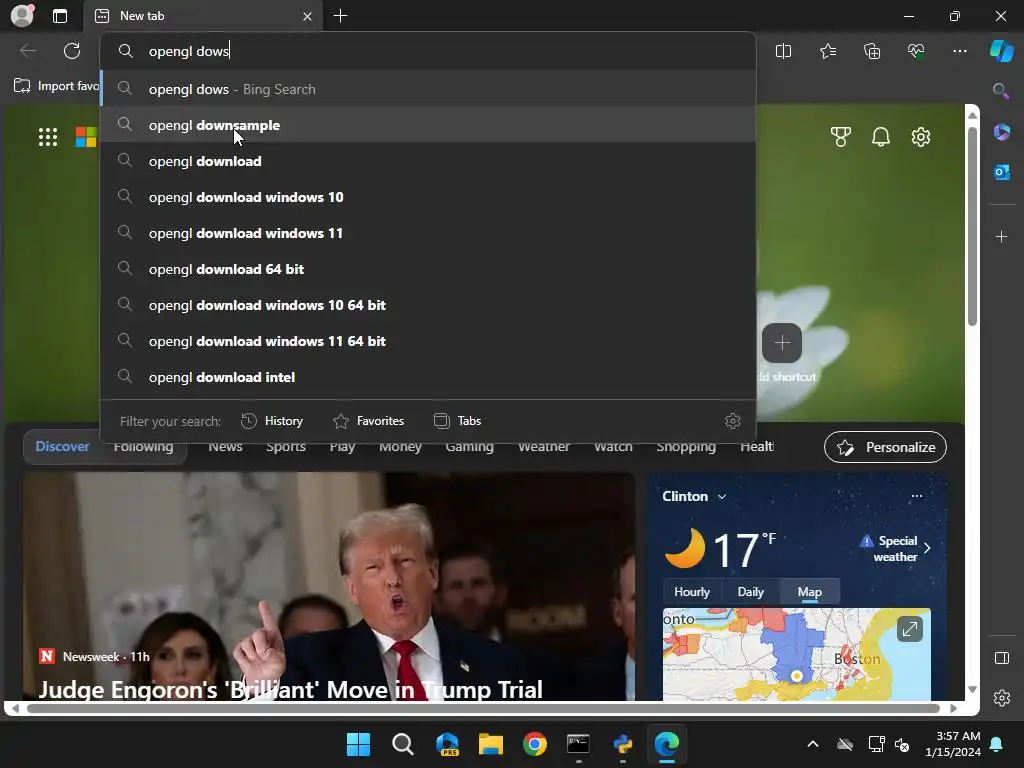Open Microsoft Rewards trophy icon
Image resolution: width=1024 pixels, height=768 pixels.
point(840,137)
